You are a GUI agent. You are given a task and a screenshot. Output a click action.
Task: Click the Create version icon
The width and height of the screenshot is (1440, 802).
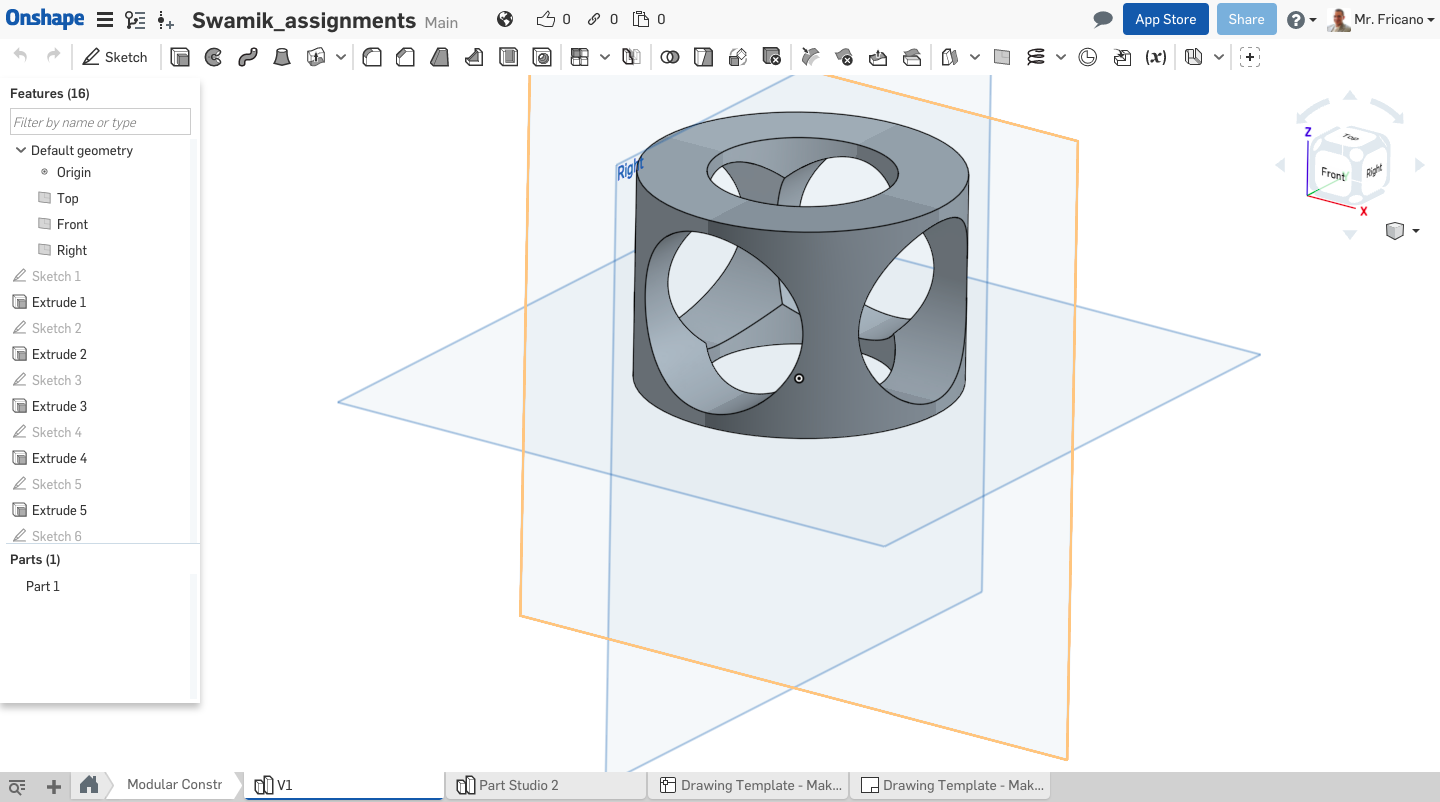166,20
